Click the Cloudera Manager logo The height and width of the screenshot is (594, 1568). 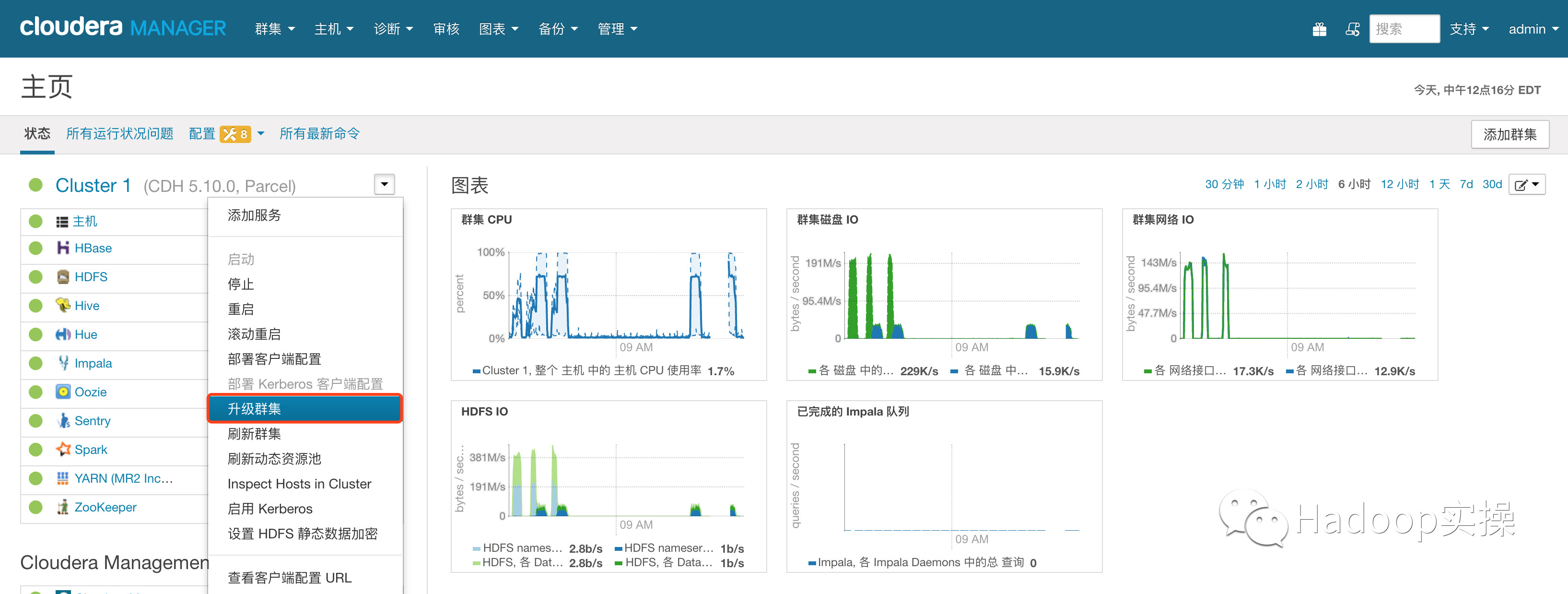123,27
